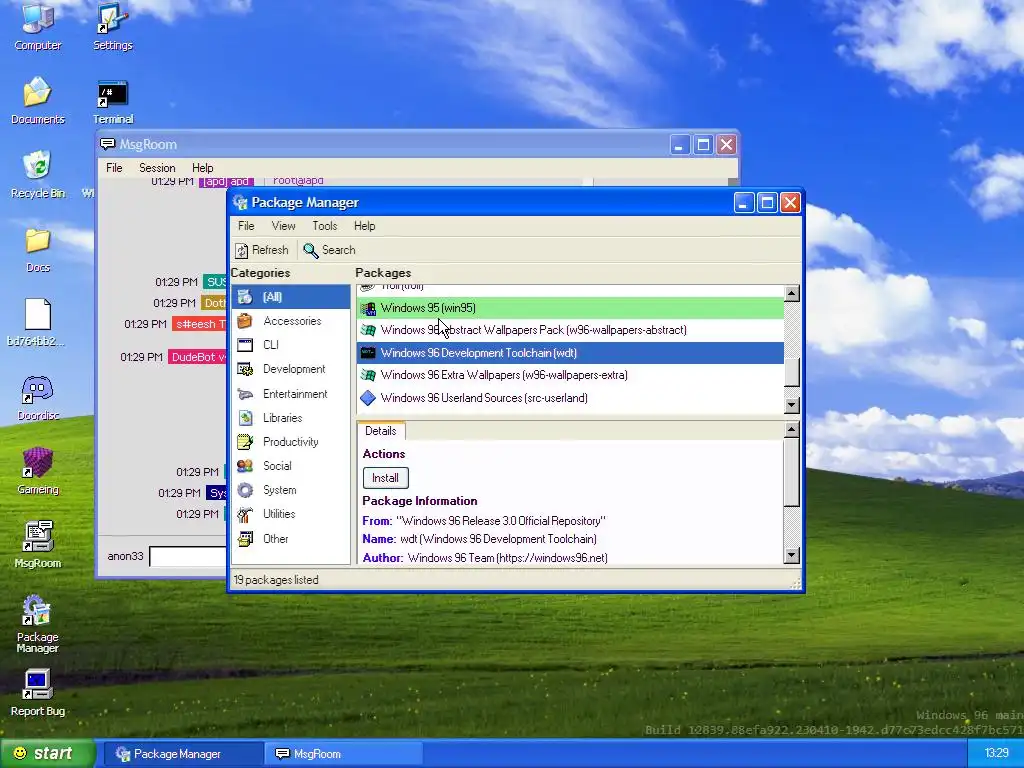Image resolution: width=1024 pixels, height=768 pixels.
Task: Select the Entertainment category
Action: (x=291, y=394)
